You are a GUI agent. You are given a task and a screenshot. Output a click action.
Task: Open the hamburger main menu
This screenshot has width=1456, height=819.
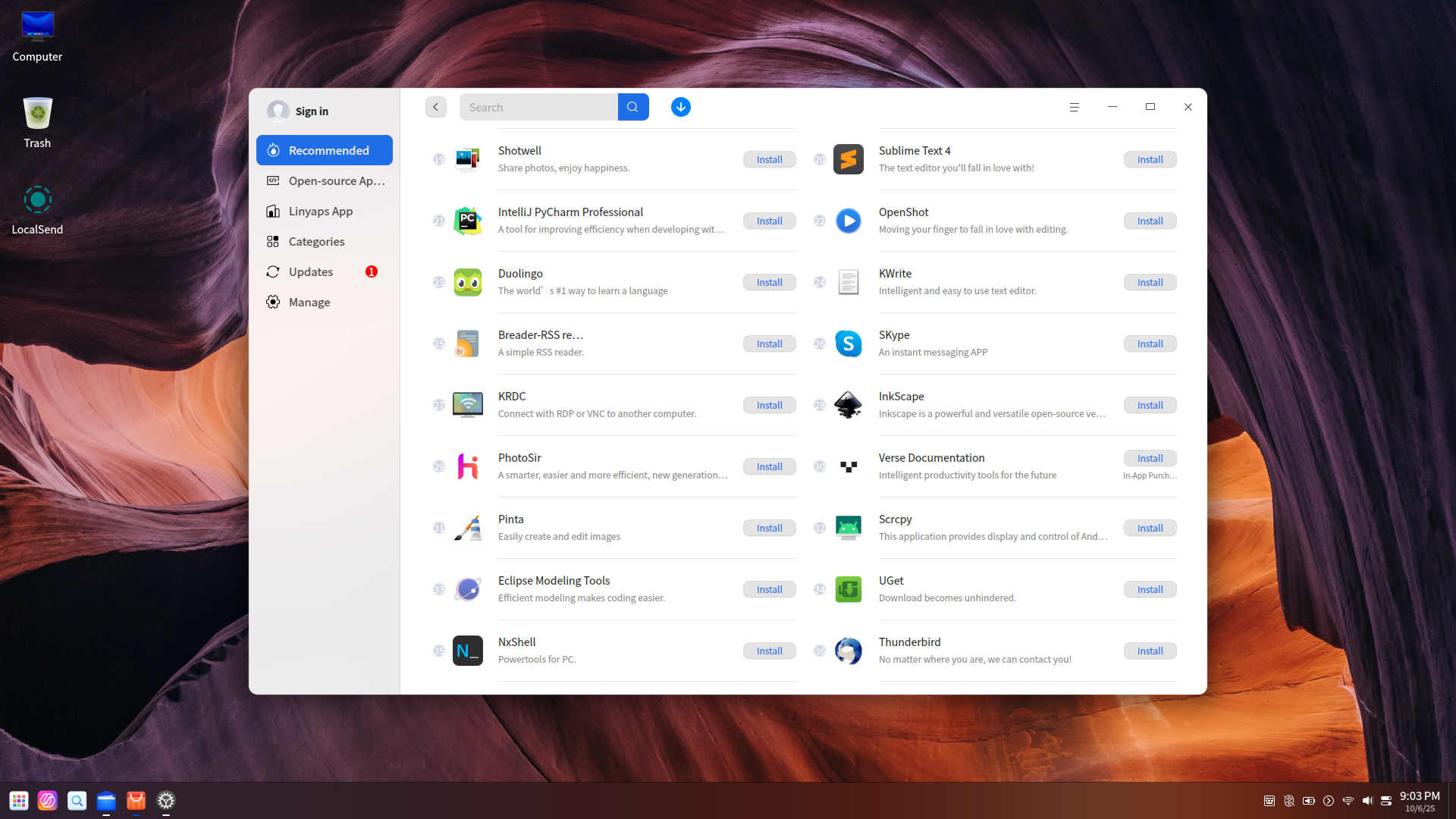[x=1074, y=107]
